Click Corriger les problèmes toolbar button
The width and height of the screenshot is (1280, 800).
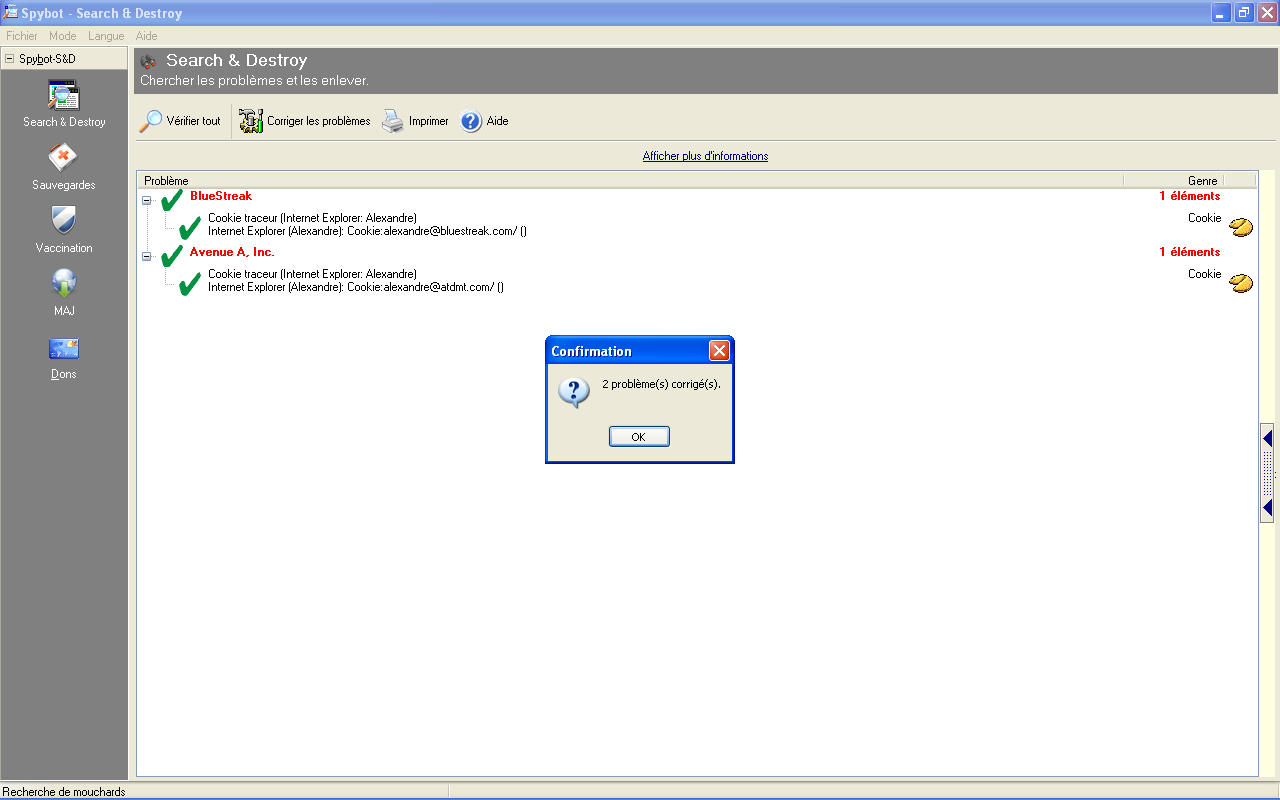tap(305, 121)
